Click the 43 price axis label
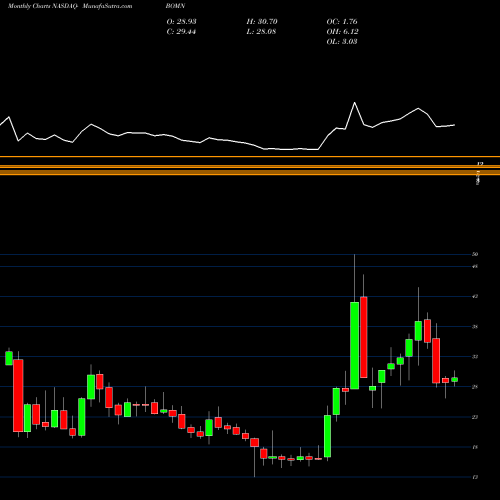This screenshot has height=500, width=500. click(475, 296)
